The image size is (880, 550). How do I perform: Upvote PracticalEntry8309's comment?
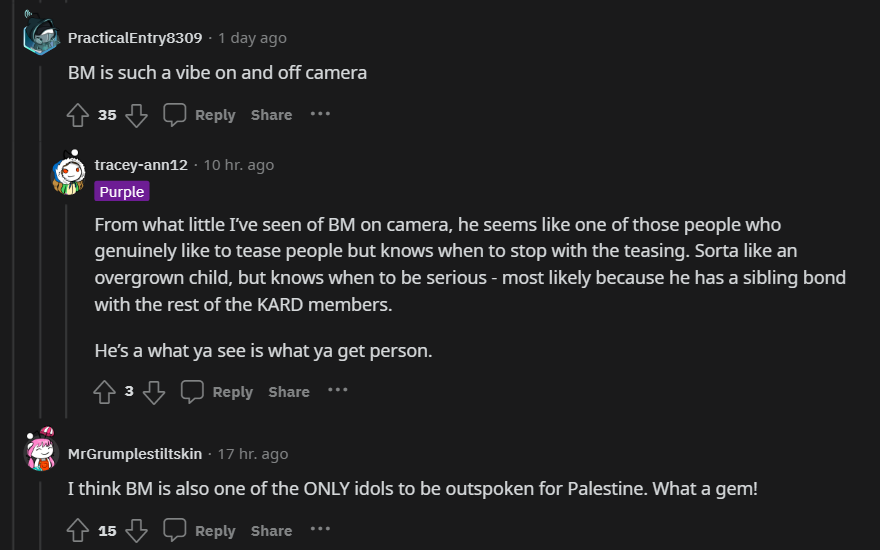pyautogui.click(x=78, y=115)
